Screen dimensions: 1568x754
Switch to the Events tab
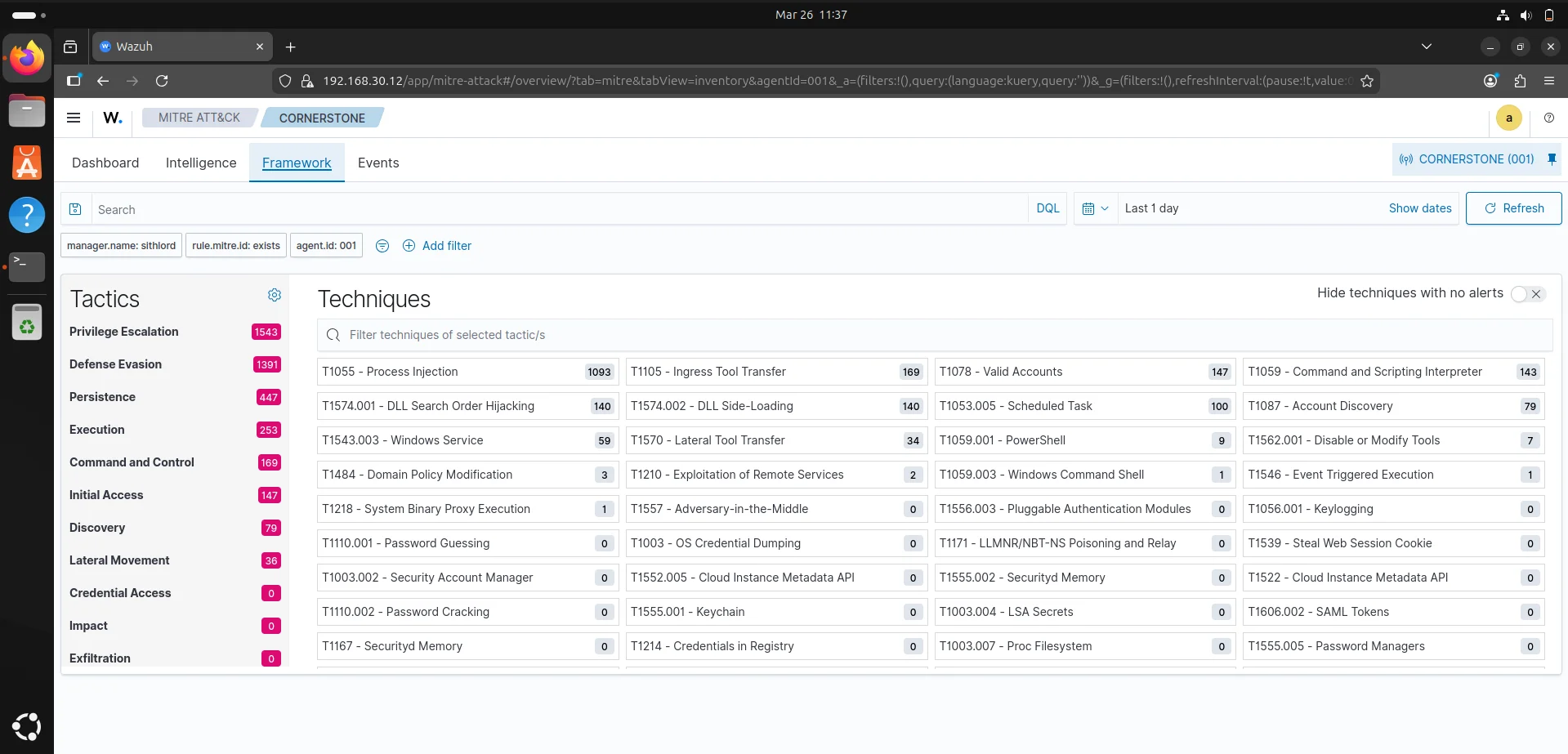point(378,163)
